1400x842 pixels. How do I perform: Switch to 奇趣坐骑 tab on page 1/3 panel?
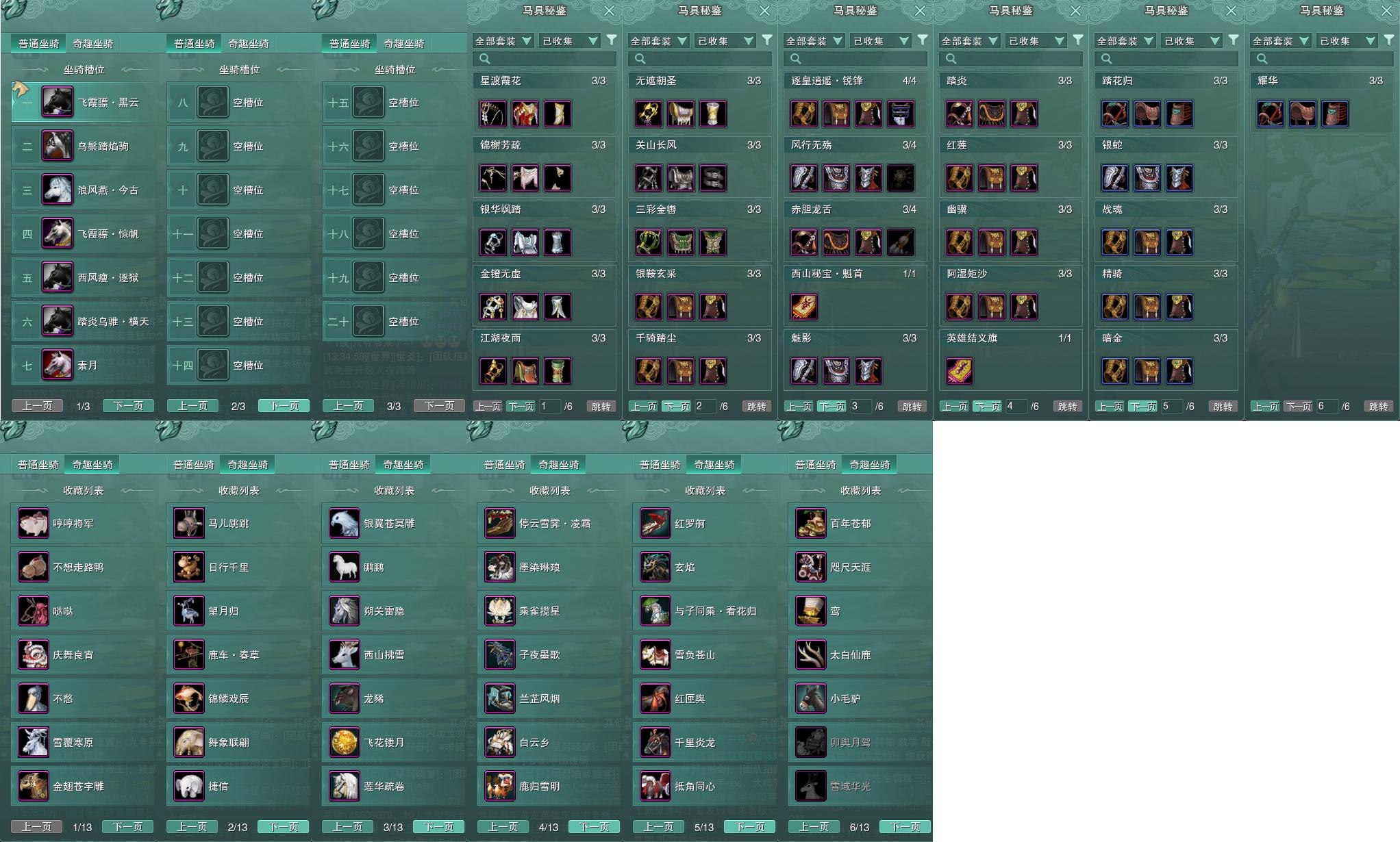[93, 43]
